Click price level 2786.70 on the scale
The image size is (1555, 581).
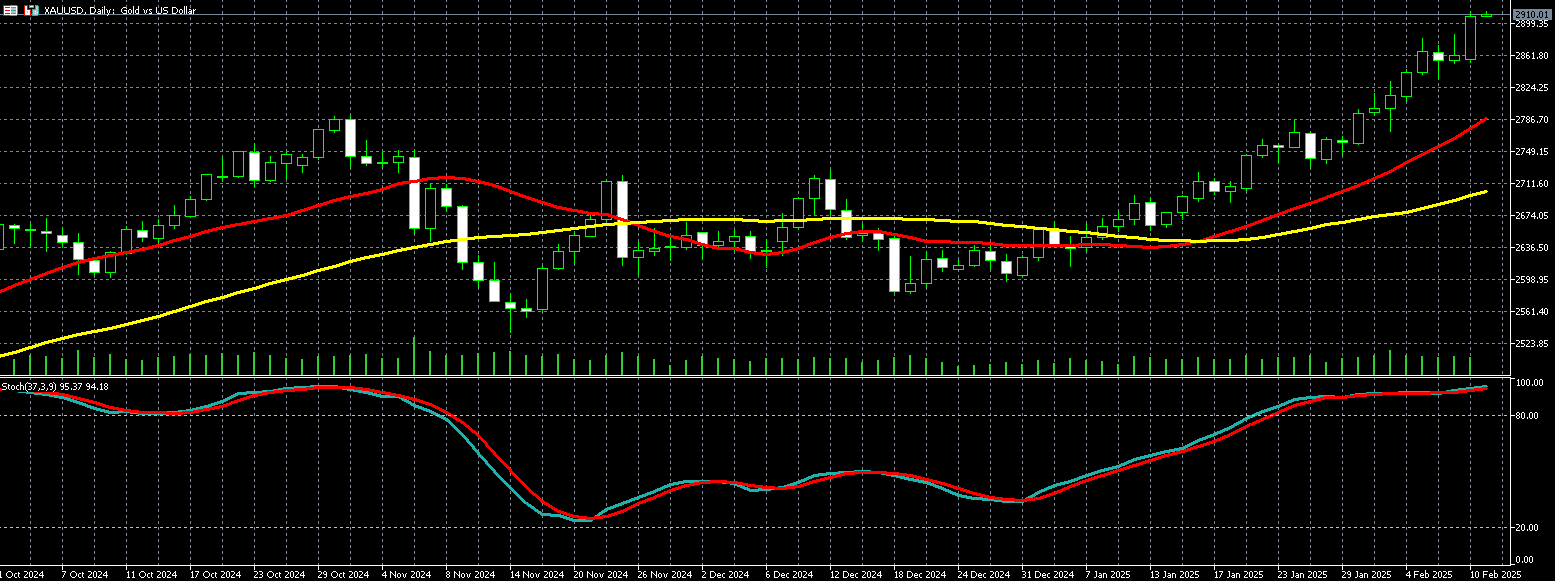click(x=1531, y=120)
